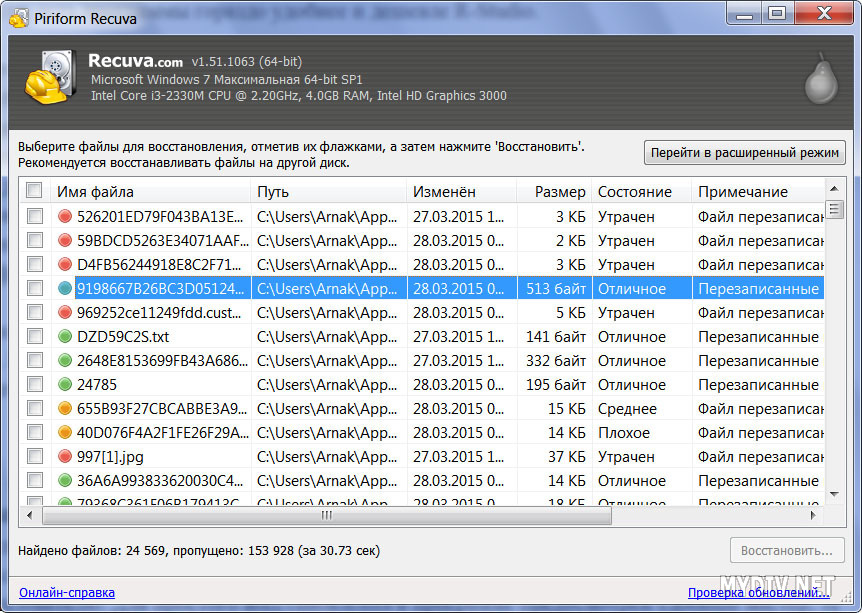Sort the list by Имя файла column
Viewport: 862px width, 613px height.
coord(150,191)
